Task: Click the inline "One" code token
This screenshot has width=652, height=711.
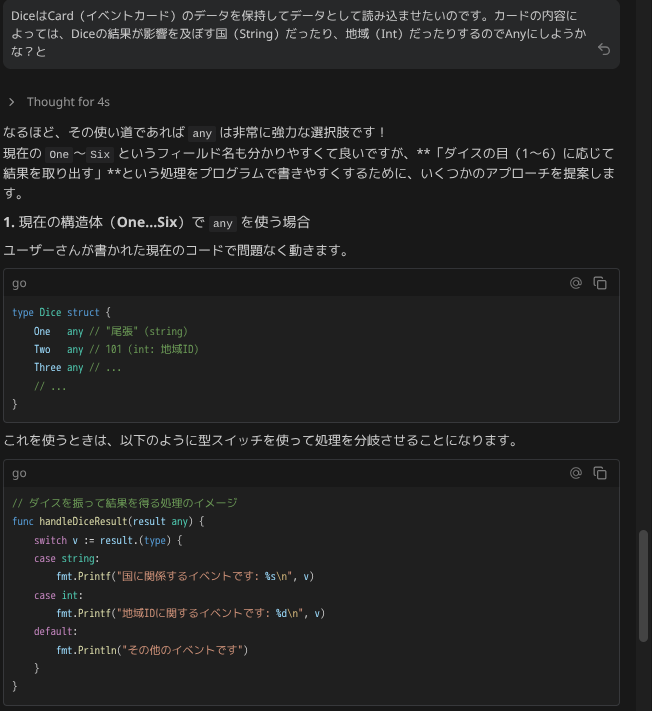Action: point(59,154)
